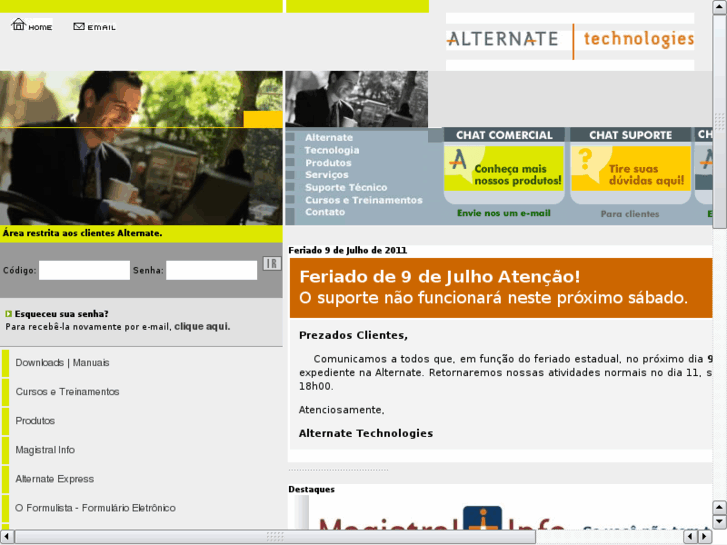727x545 pixels.
Task: Follow the 'clique aqui' password recovery link
Action: (x=202, y=327)
